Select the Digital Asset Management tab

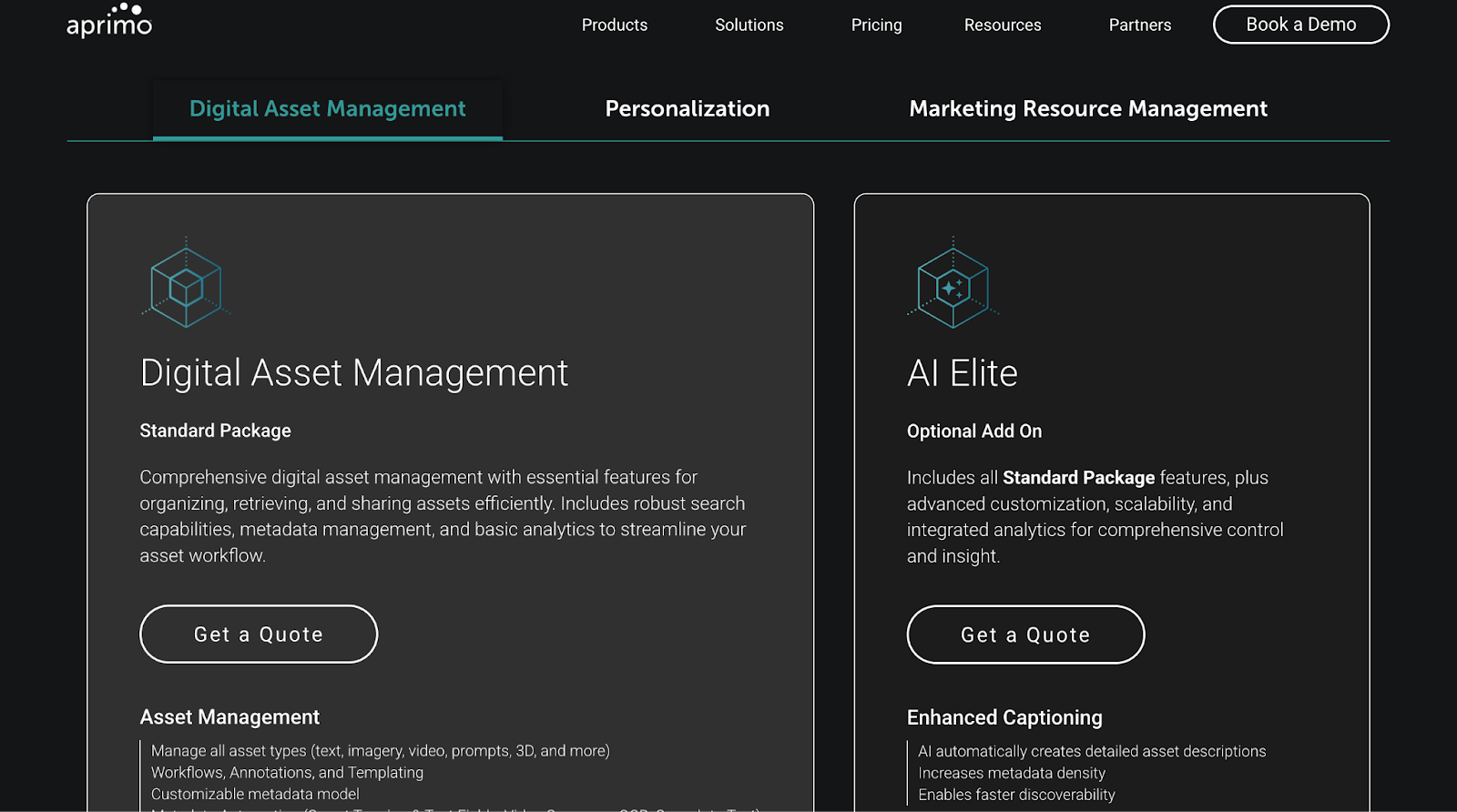point(328,109)
